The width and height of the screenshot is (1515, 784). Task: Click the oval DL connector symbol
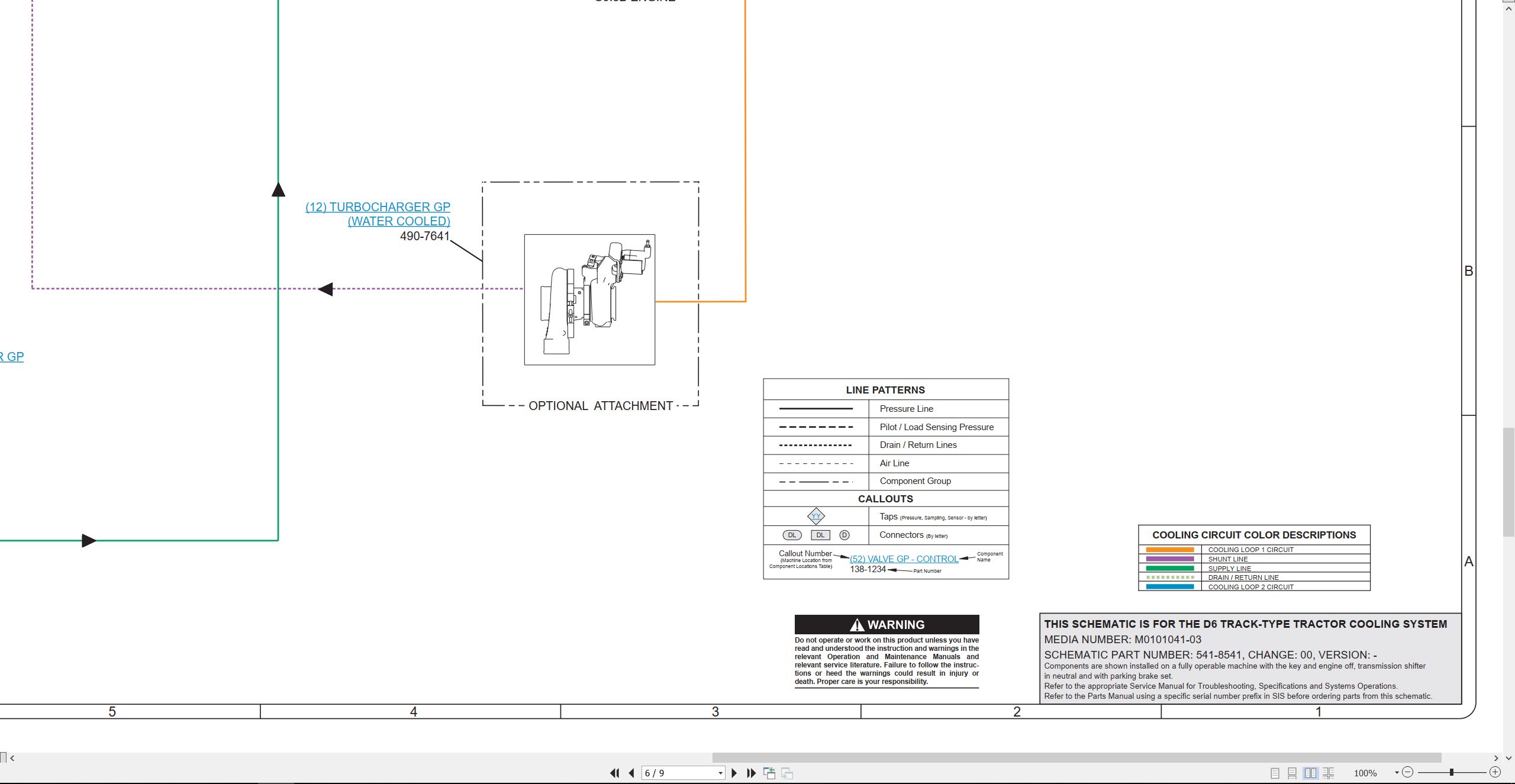click(x=792, y=535)
